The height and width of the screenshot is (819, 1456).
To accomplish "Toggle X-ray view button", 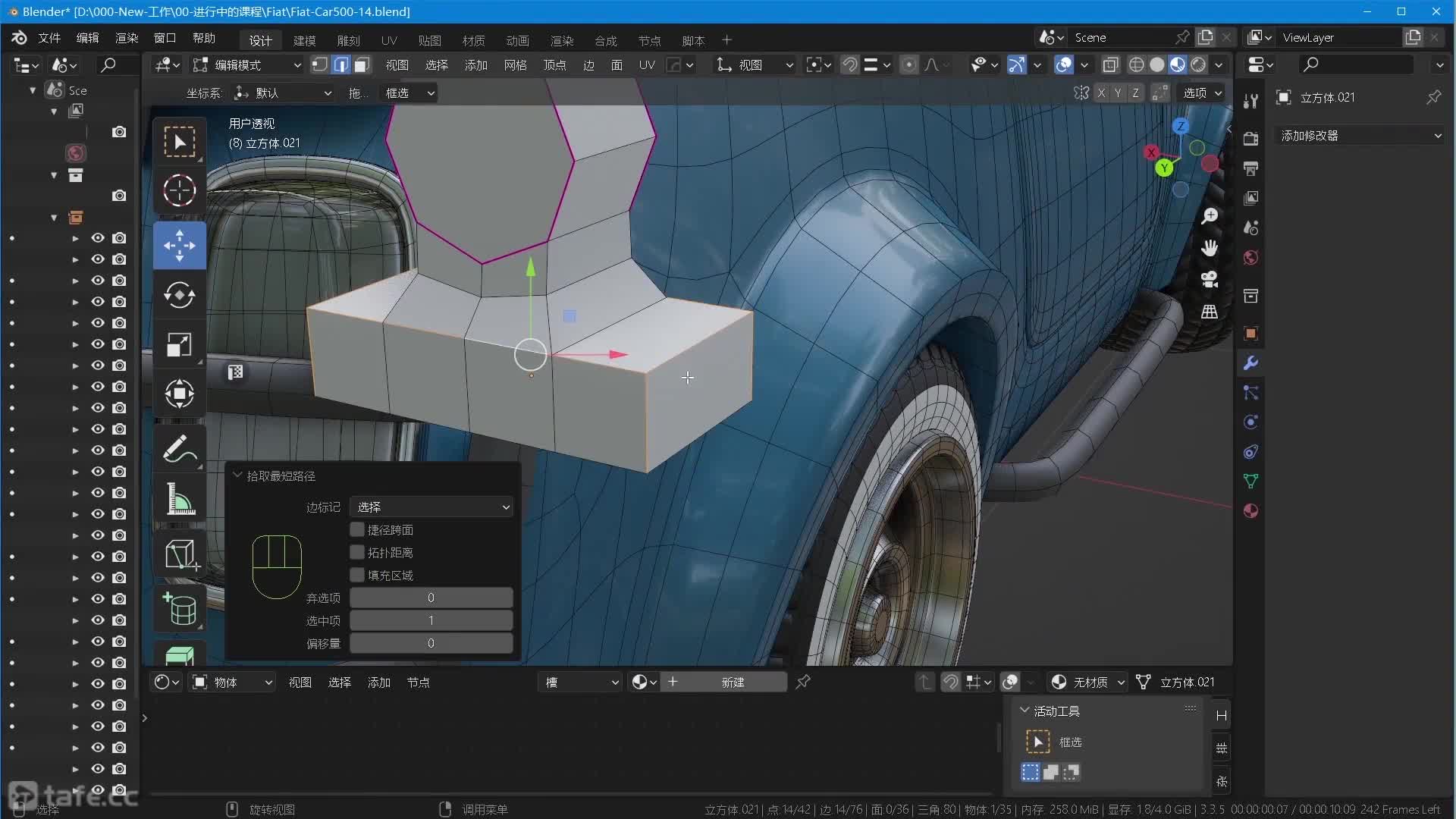I will point(1110,65).
